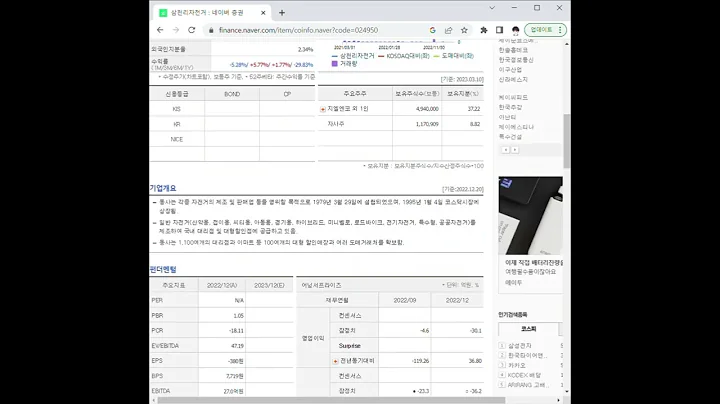The width and height of the screenshot is (720, 404).
Task: Click the scroll-right arrow at the bottom
Action: click(x=558, y=400)
